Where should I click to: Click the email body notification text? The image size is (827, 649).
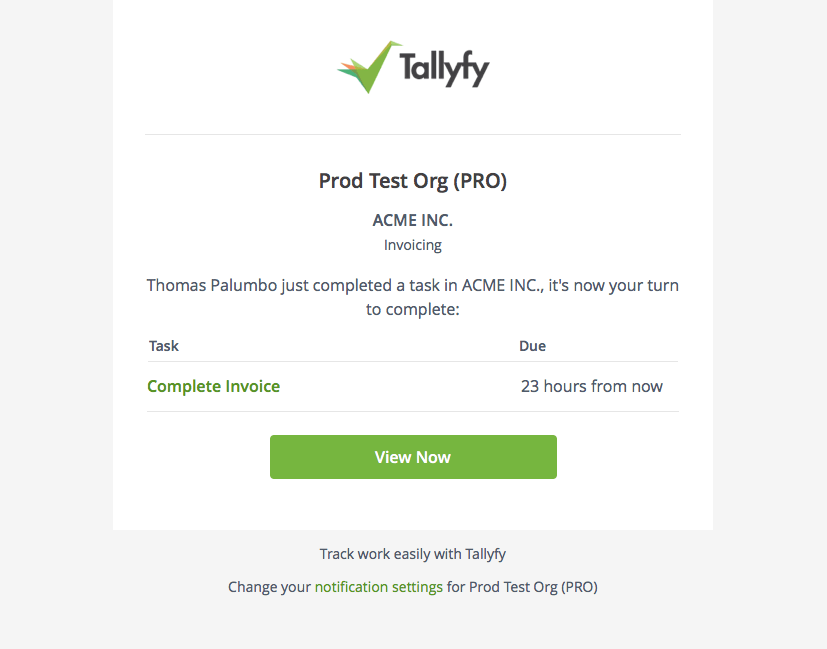tap(412, 297)
